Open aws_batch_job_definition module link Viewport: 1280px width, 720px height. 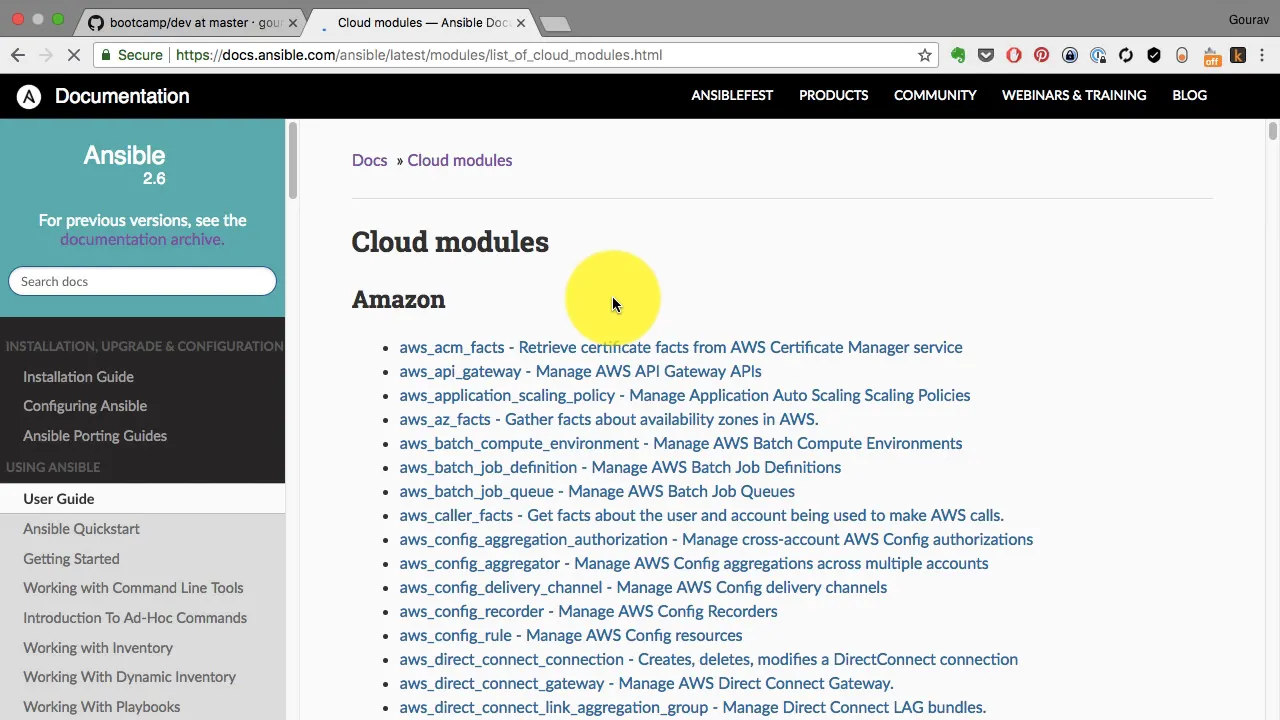coord(620,467)
